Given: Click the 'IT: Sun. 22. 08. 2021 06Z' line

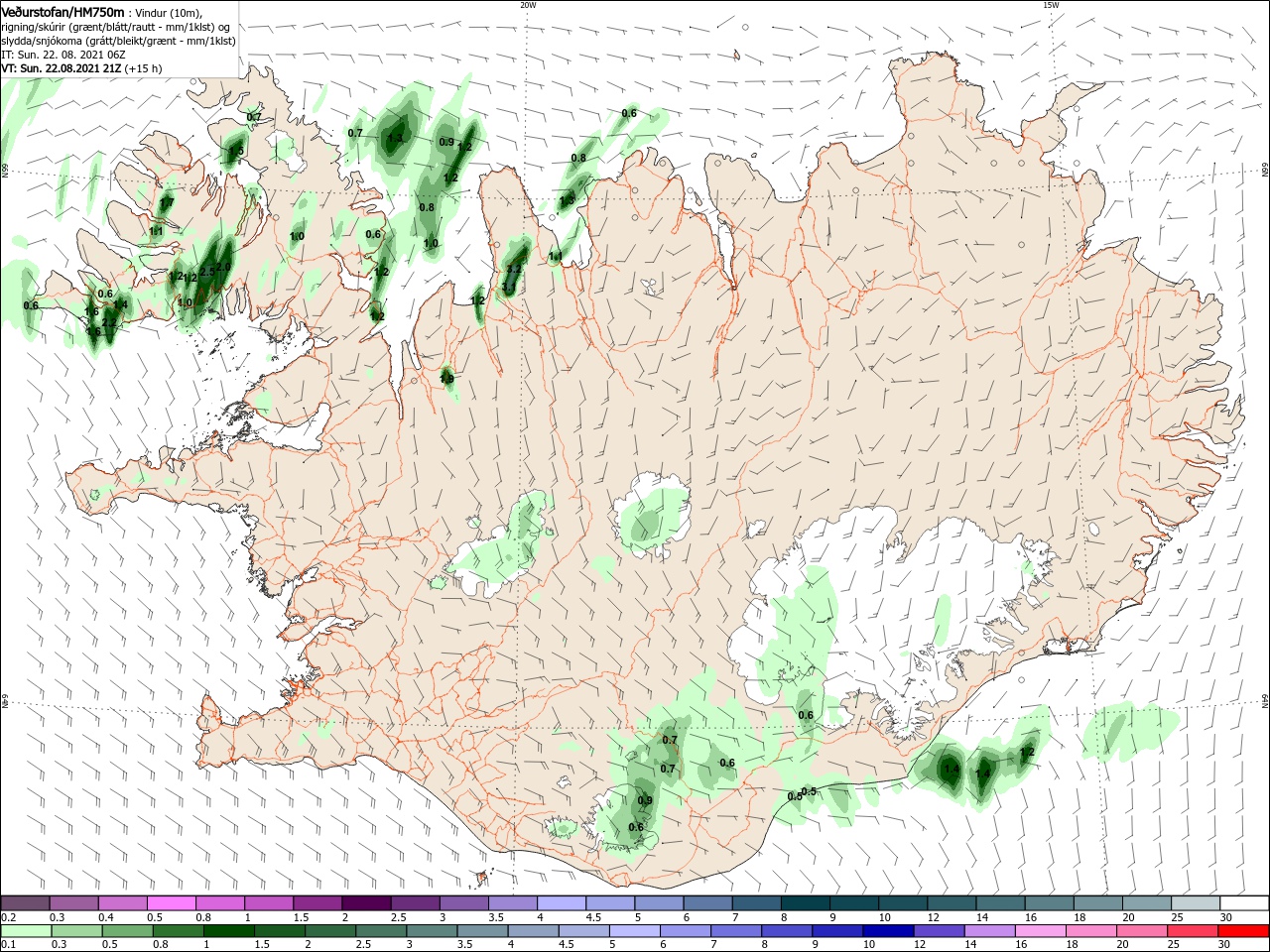Looking at the screenshot, I should point(63,56).
